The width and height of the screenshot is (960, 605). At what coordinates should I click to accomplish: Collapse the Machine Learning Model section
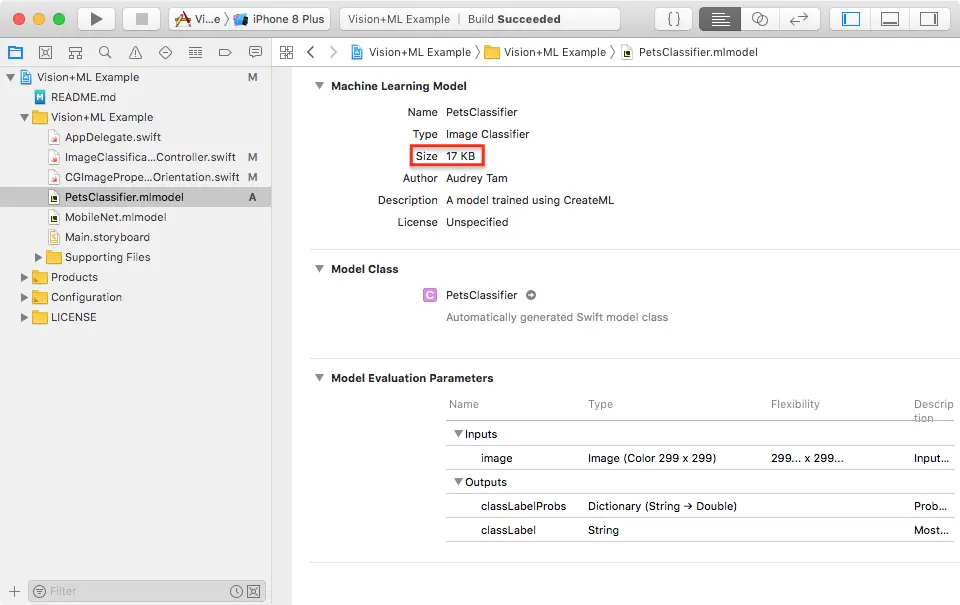(319, 86)
